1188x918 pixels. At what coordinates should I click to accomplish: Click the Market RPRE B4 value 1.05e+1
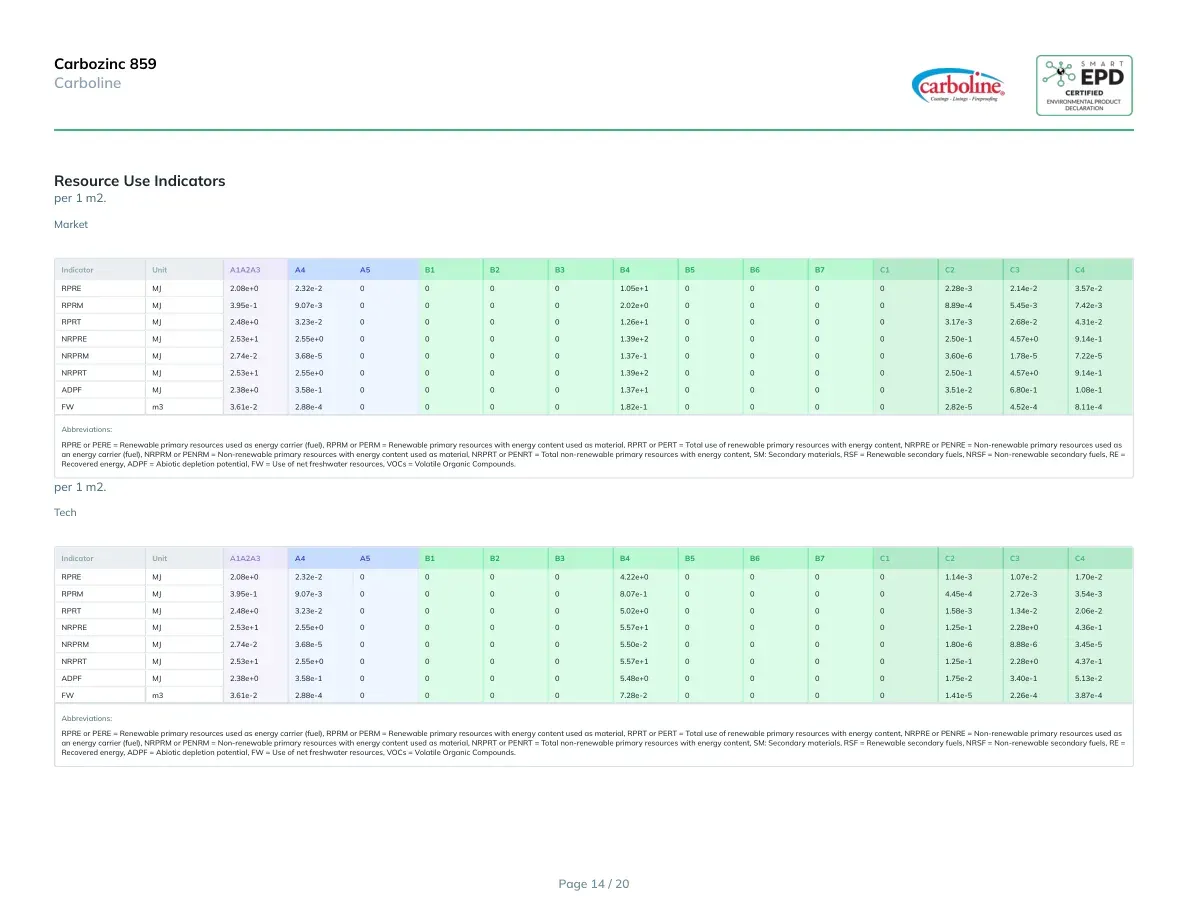coord(634,289)
